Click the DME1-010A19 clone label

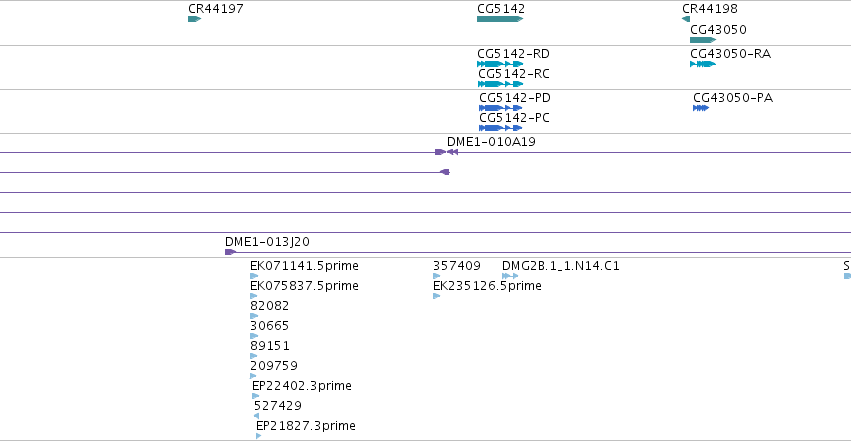(x=491, y=142)
